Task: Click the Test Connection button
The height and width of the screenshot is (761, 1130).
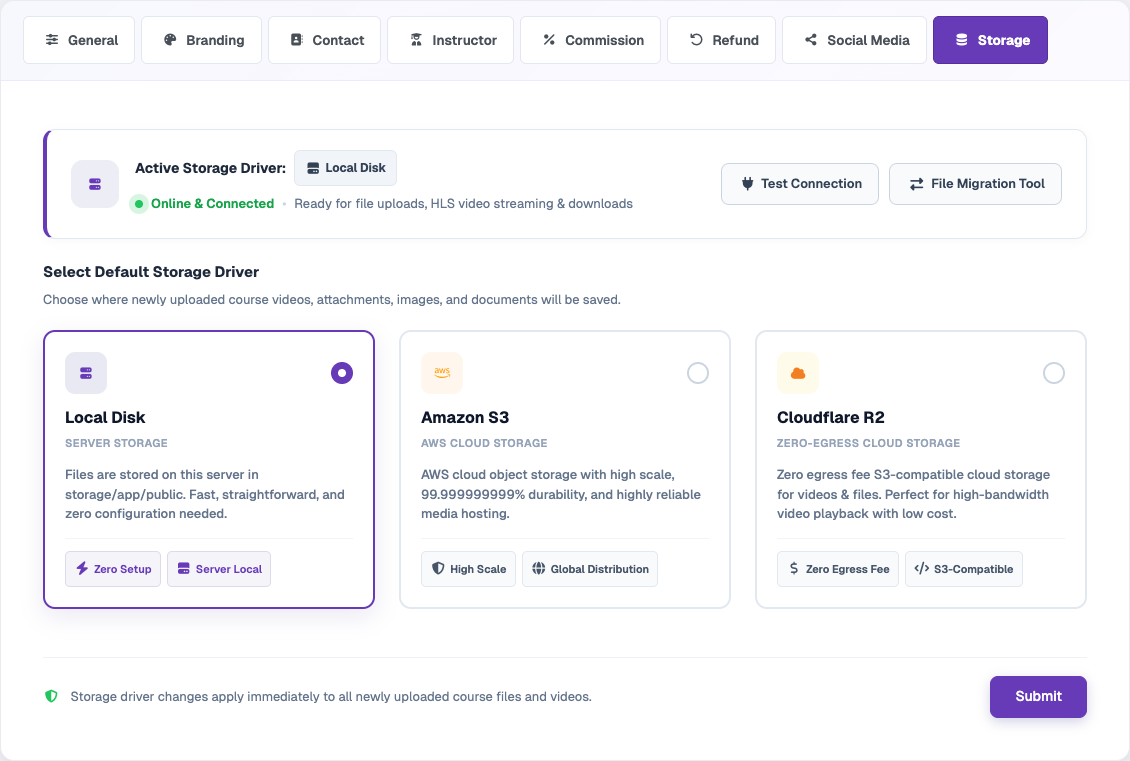Action: pos(800,184)
